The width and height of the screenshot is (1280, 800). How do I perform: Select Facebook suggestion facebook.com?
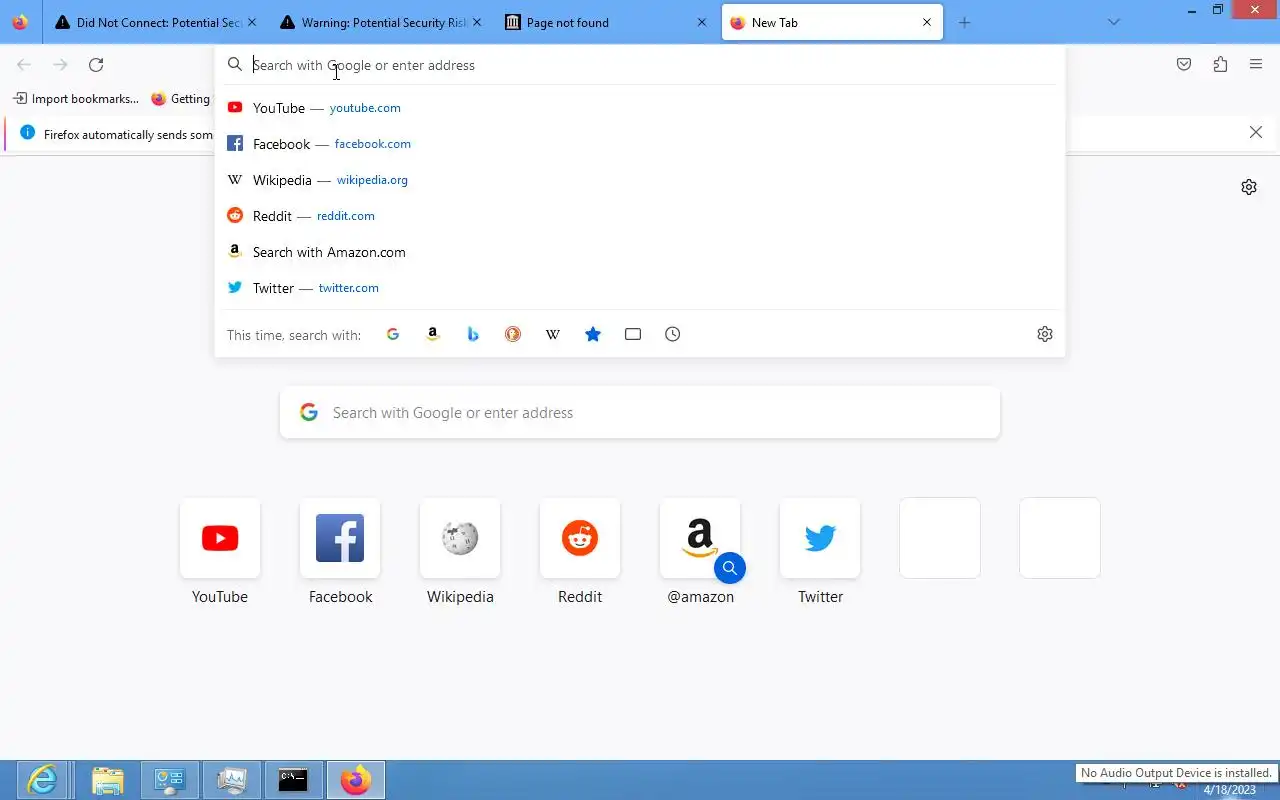click(640, 144)
